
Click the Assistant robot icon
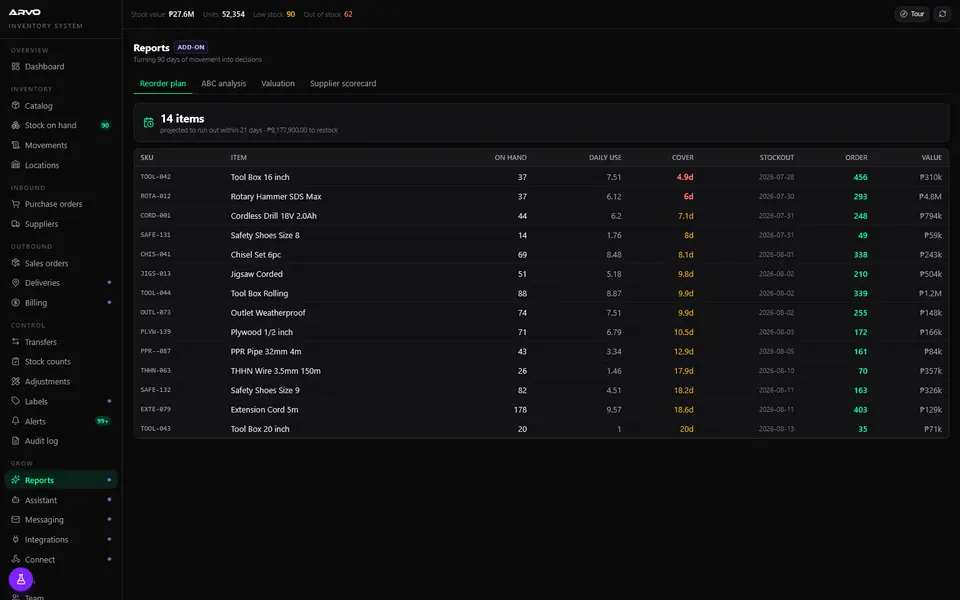(x=15, y=500)
